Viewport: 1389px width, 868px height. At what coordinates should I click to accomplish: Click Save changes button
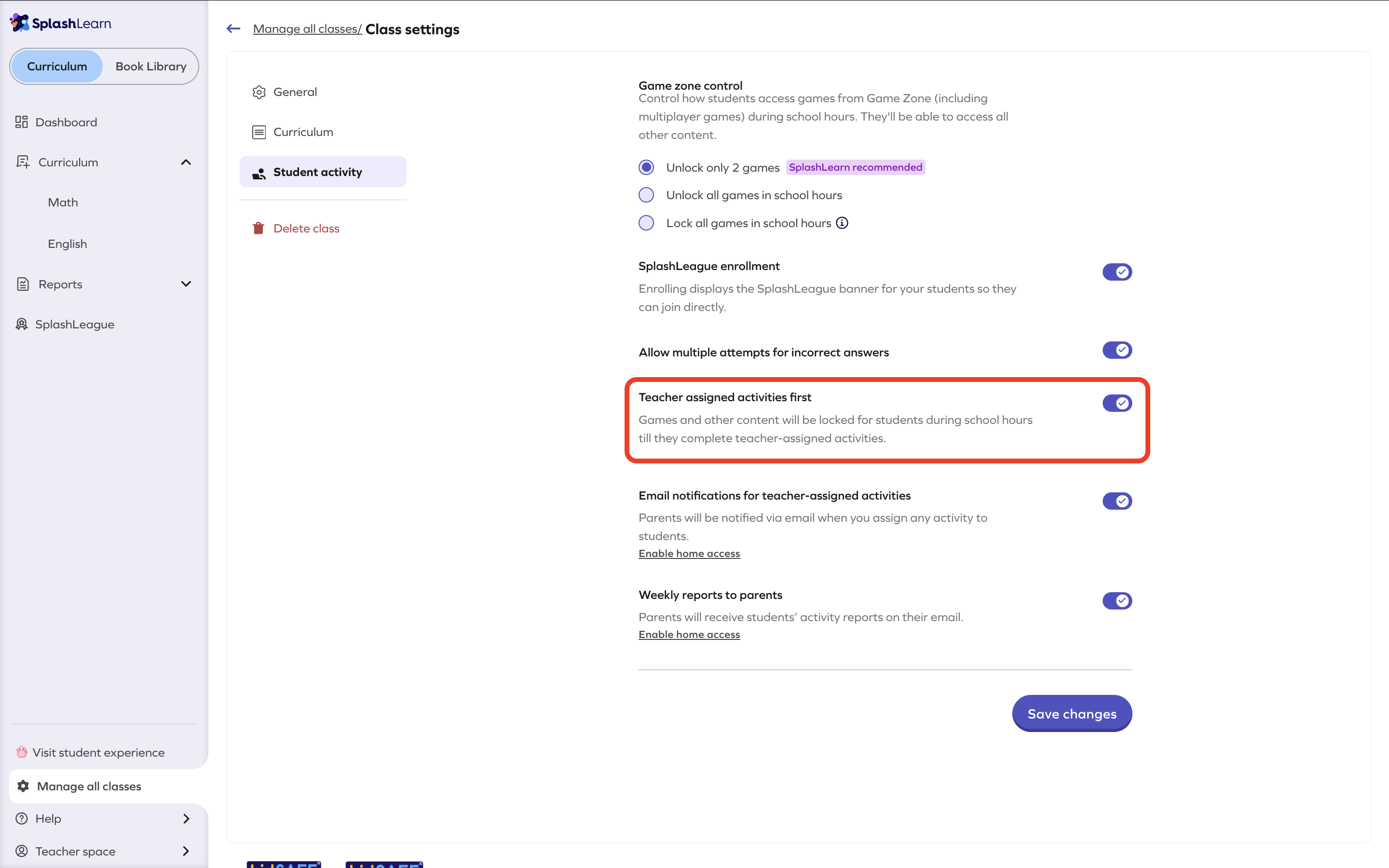[1072, 714]
